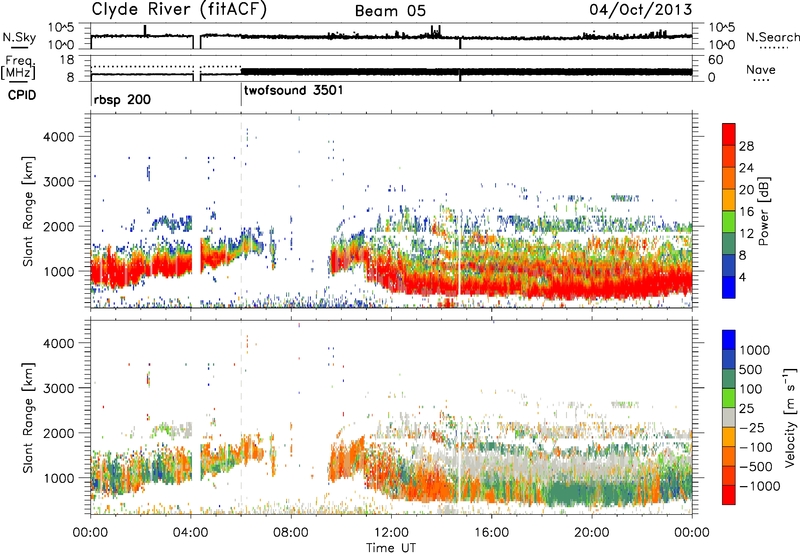Click the gray segment of the Velocity colorbar
Viewport: 800px width, 554px height.
729,417
